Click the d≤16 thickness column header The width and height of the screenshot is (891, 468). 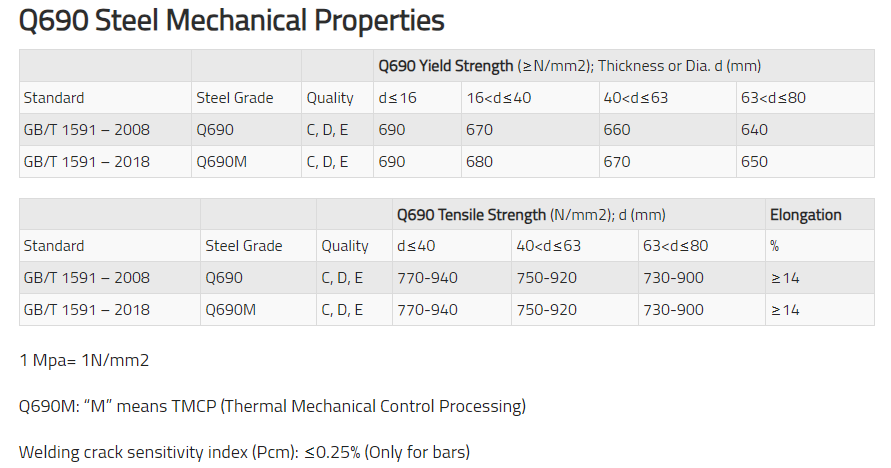pyautogui.click(x=397, y=98)
